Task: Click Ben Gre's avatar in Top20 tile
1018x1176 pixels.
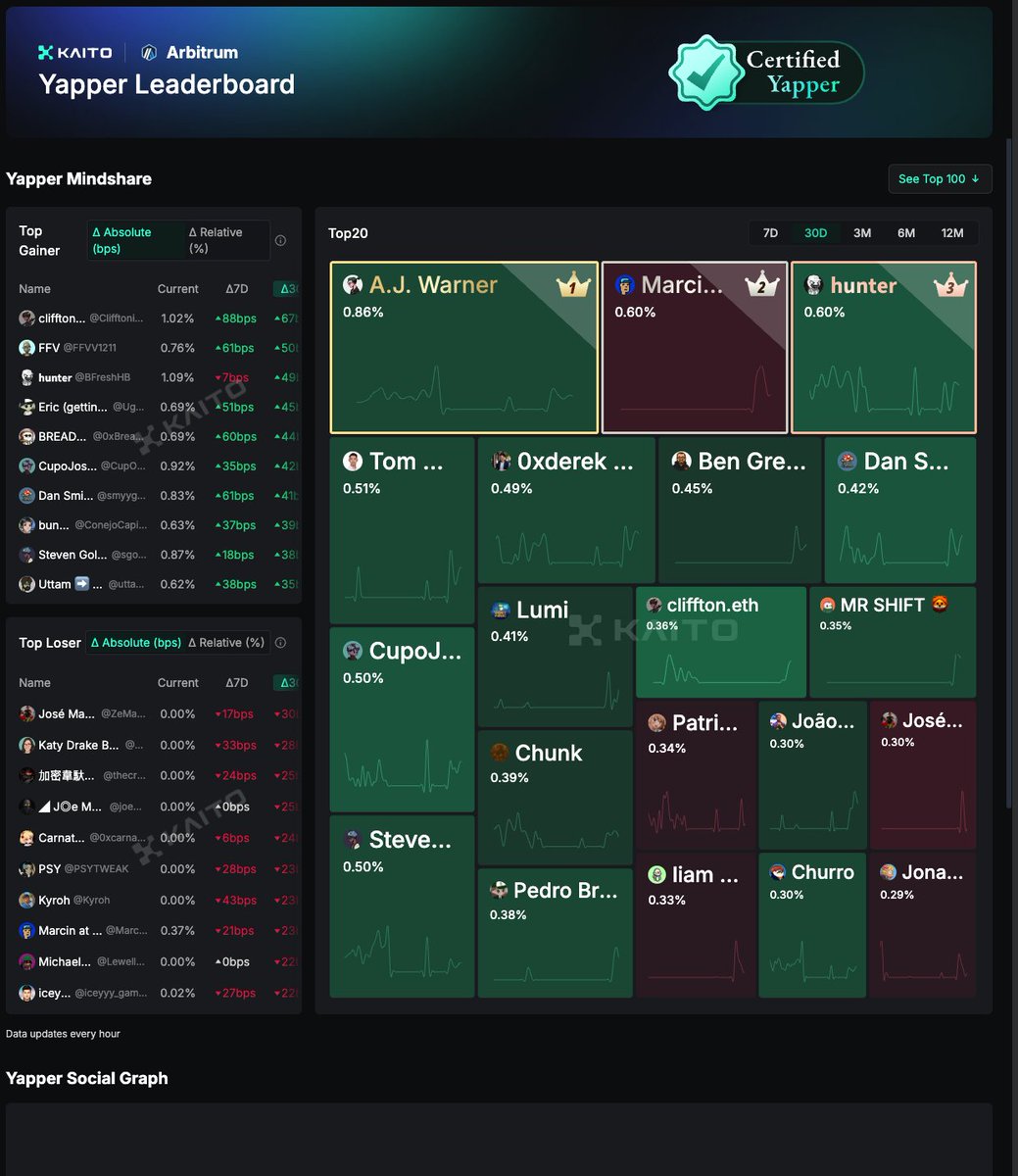Action: pyautogui.click(x=682, y=462)
